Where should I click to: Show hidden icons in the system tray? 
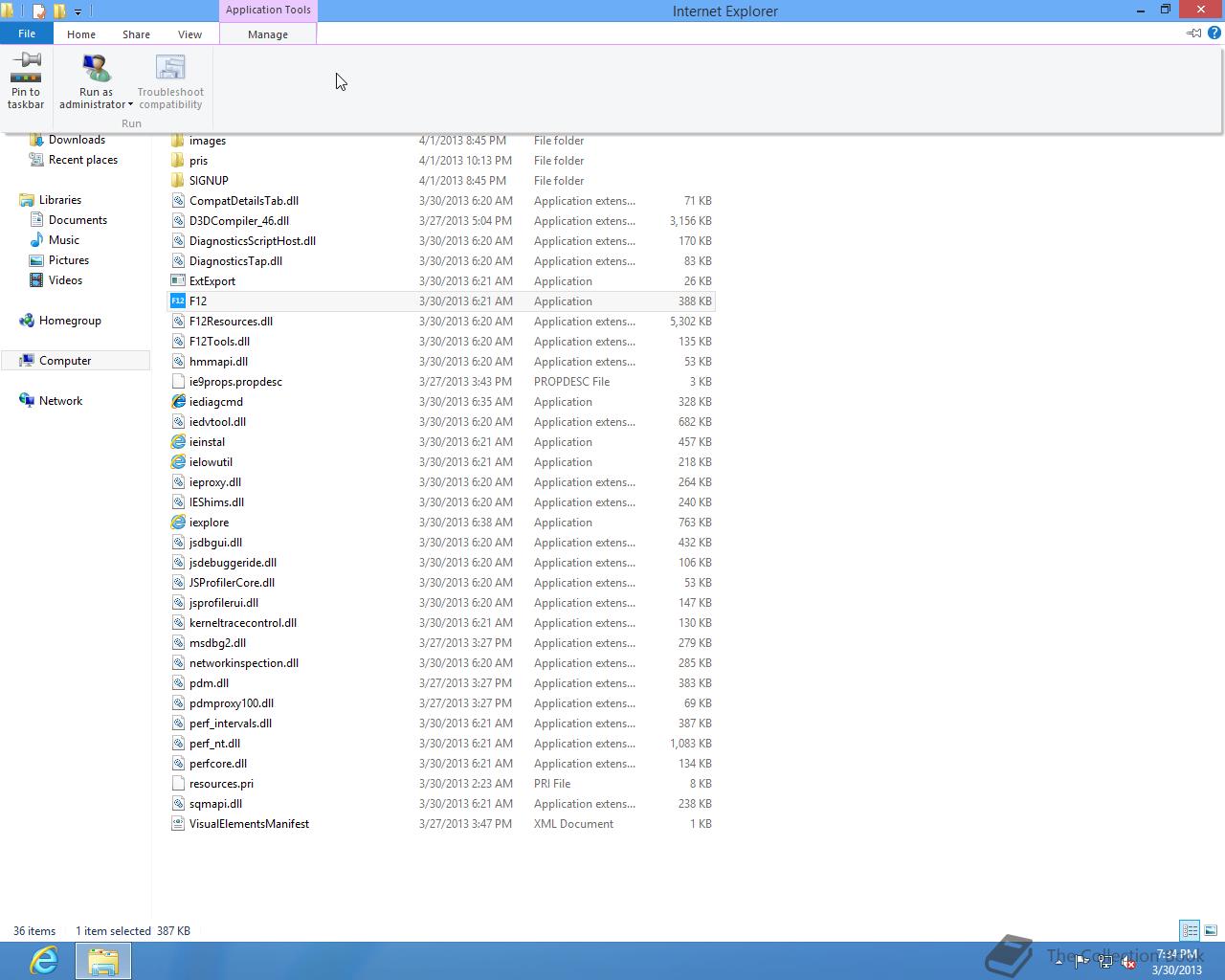[x=1058, y=962]
